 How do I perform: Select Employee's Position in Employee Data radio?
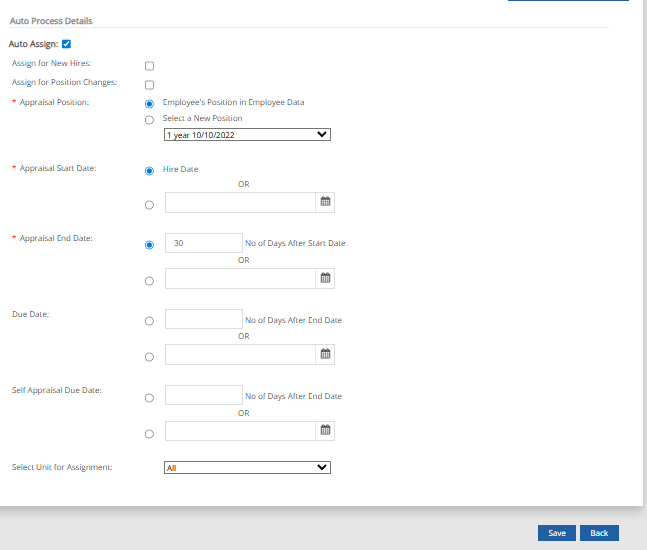pos(149,103)
